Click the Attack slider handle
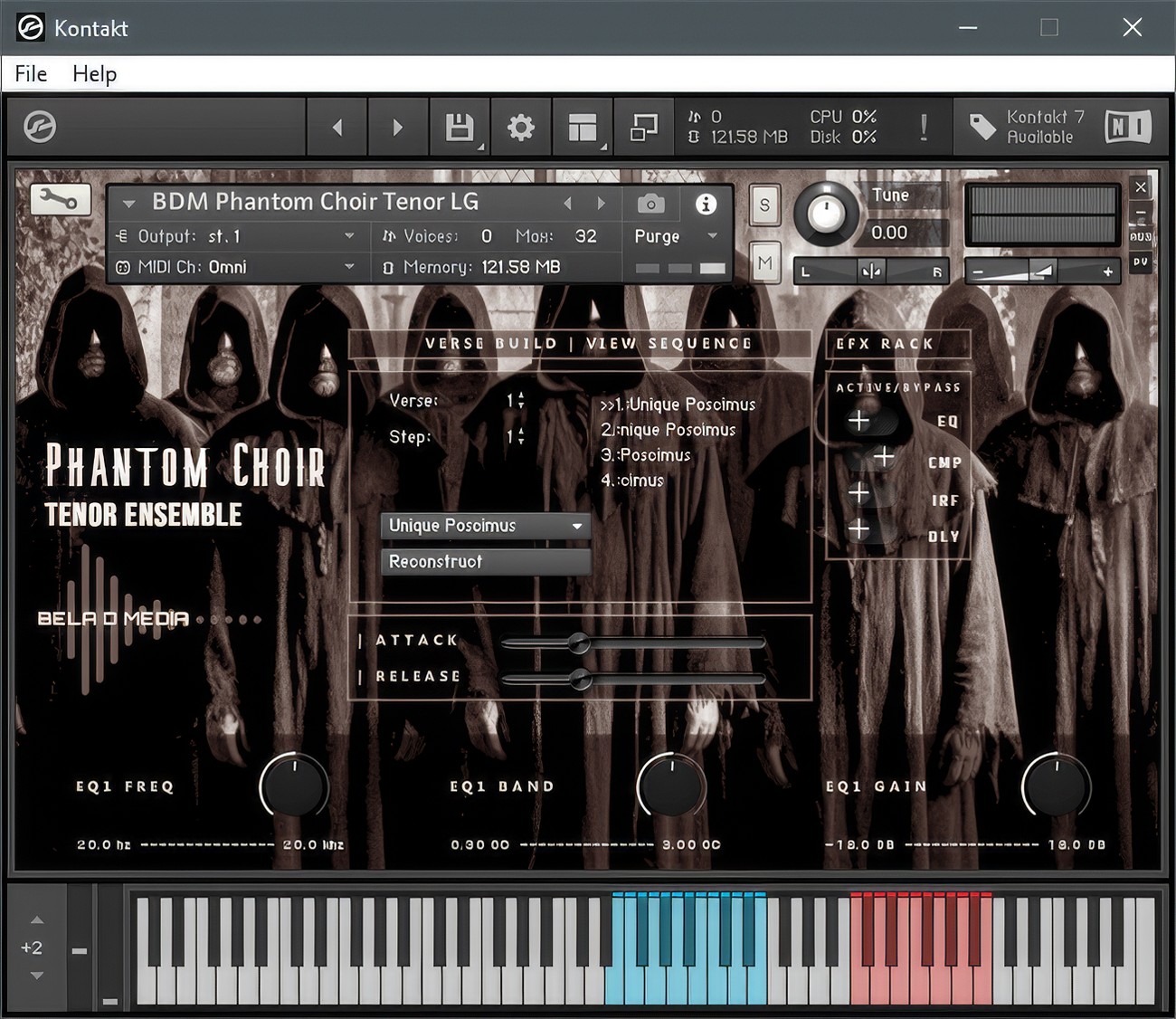The image size is (1176, 1019). tap(580, 643)
